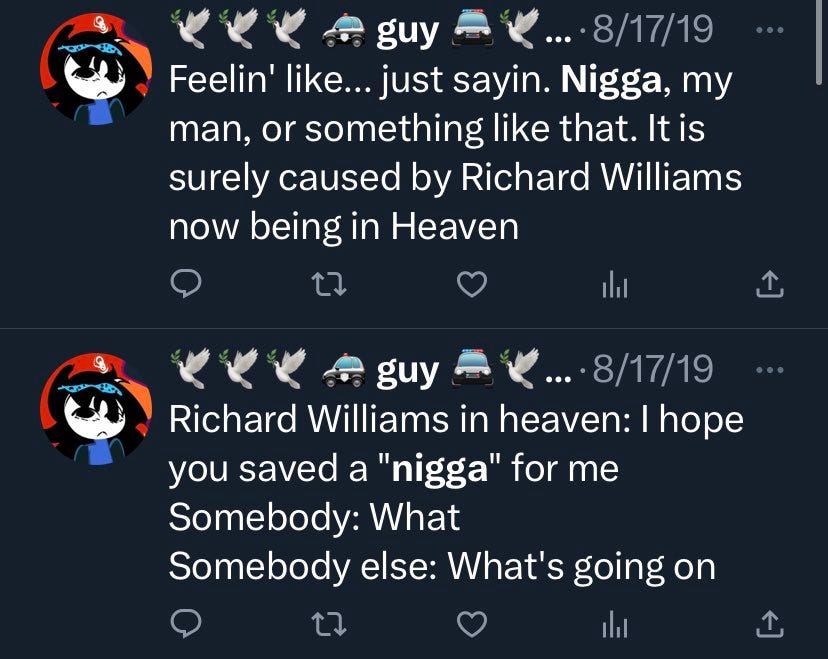This screenshot has width=828, height=659.
Task: Open the 8/17/19 timestamp on the 'Somebody else' tweet
Action: click(653, 369)
